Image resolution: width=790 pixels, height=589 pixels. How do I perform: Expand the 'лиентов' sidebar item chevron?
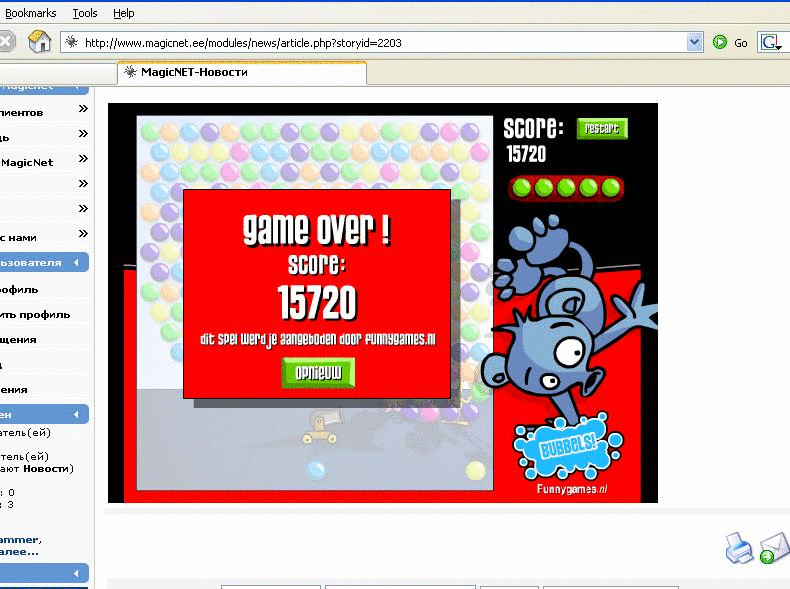click(x=83, y=109)
